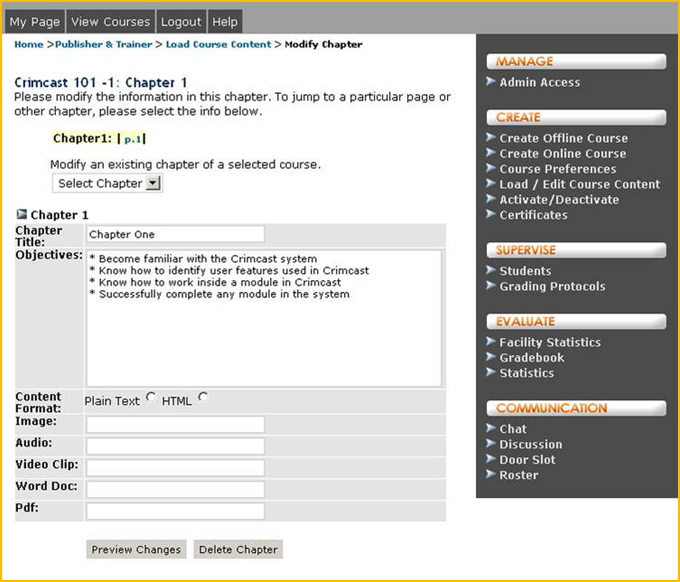This screenshot has width=680, height=582.
Task: Click the arrow icon next to Certificates
Action: (491, 214)
